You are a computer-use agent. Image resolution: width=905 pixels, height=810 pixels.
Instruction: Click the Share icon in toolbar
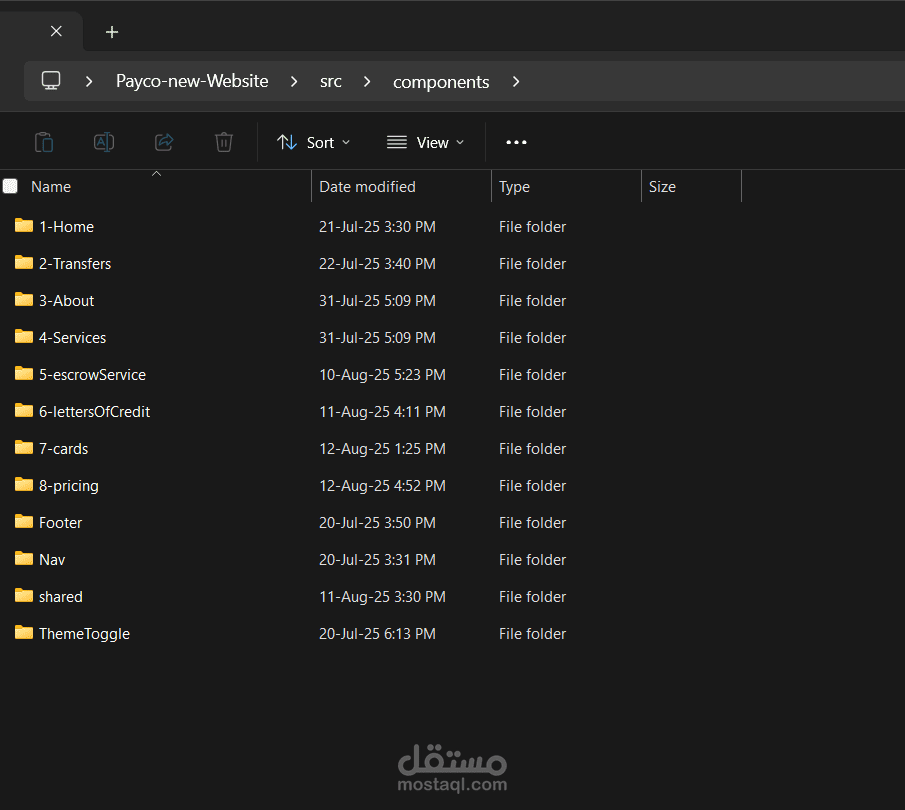click(164, 142)
